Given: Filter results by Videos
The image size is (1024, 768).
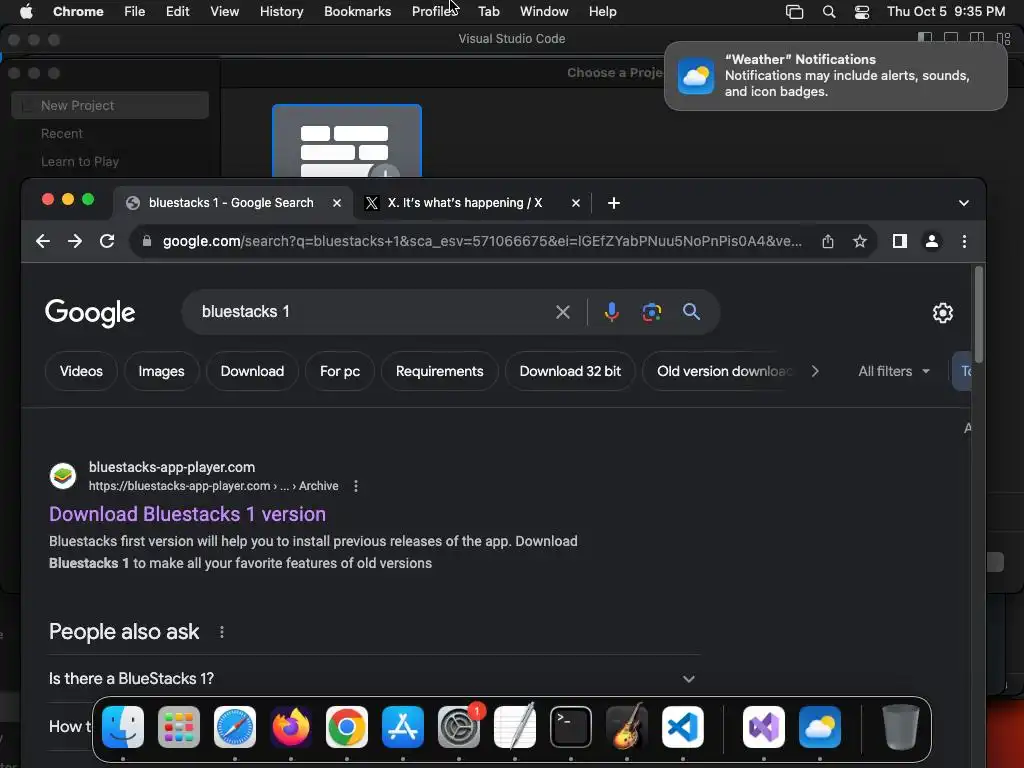Looking at the screenshot, I should 81,371.
